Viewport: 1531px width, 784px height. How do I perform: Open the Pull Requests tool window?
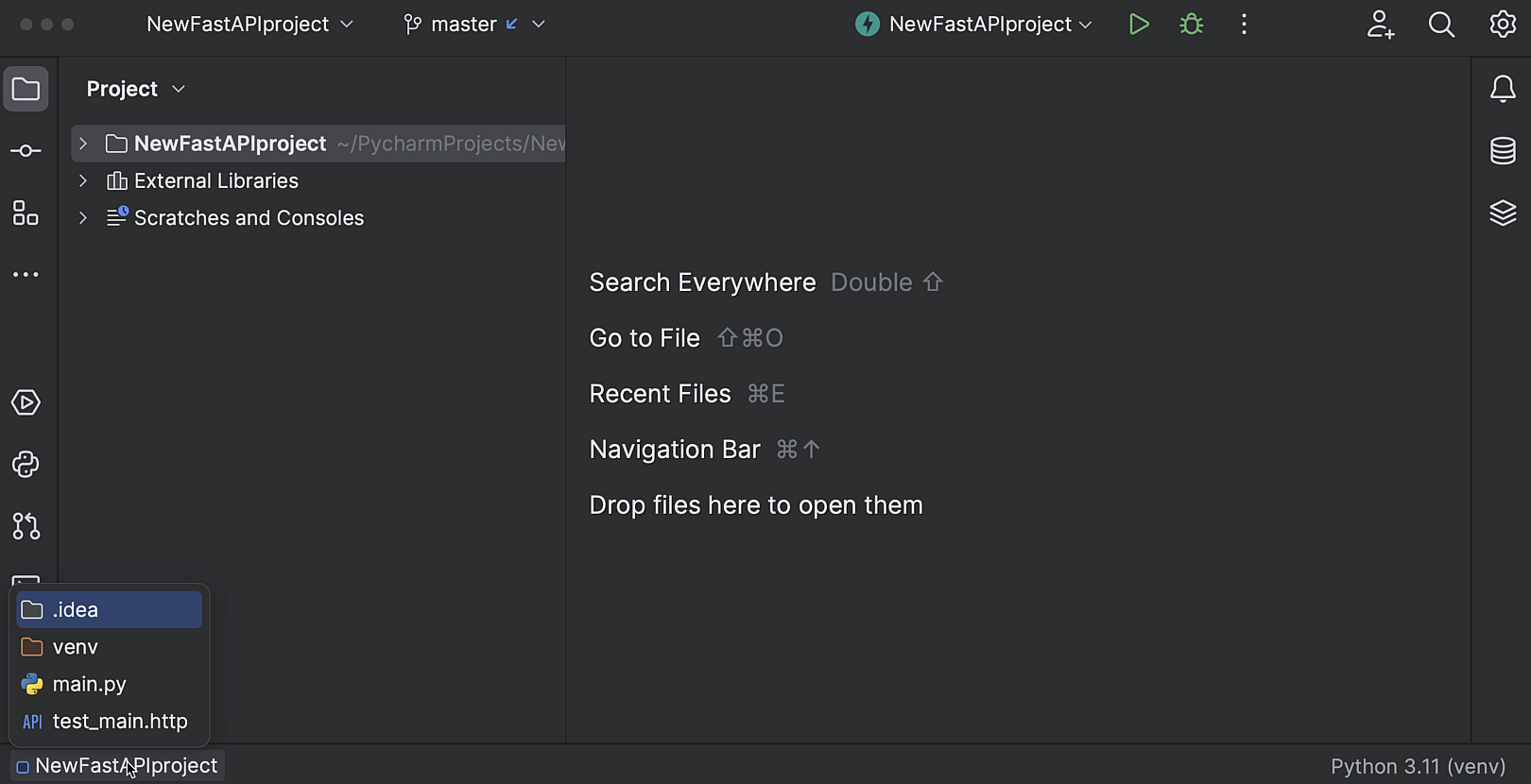[x=26, y=526]
